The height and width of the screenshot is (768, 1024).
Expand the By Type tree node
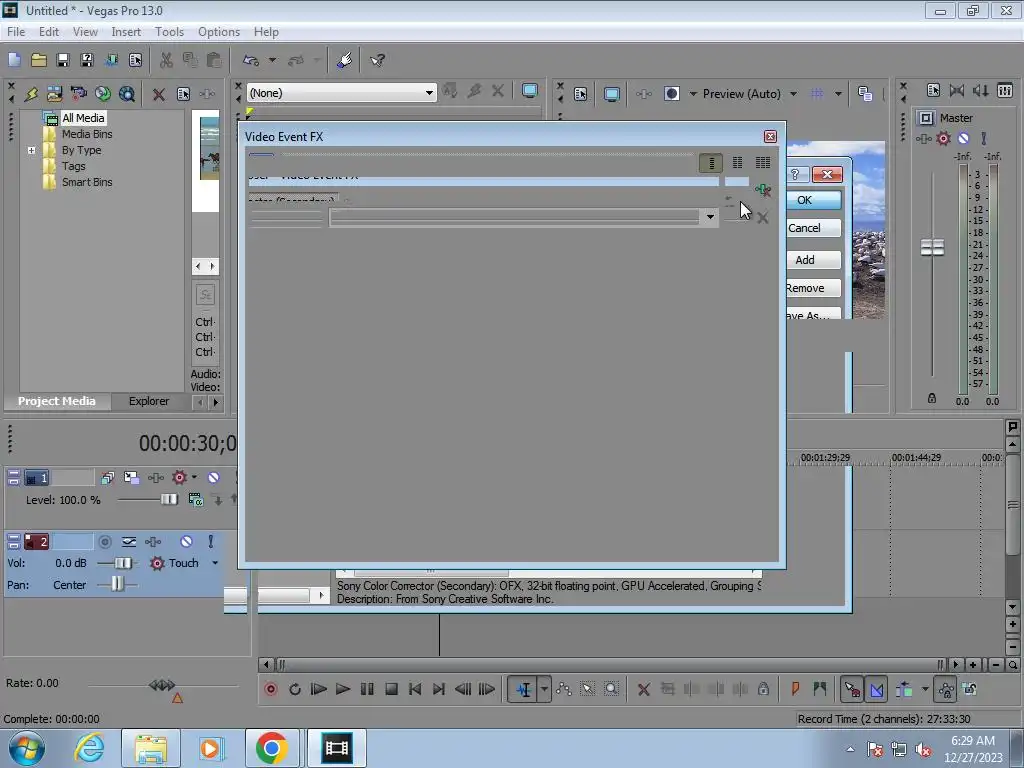pyautogui.click(x=31, y=150)
